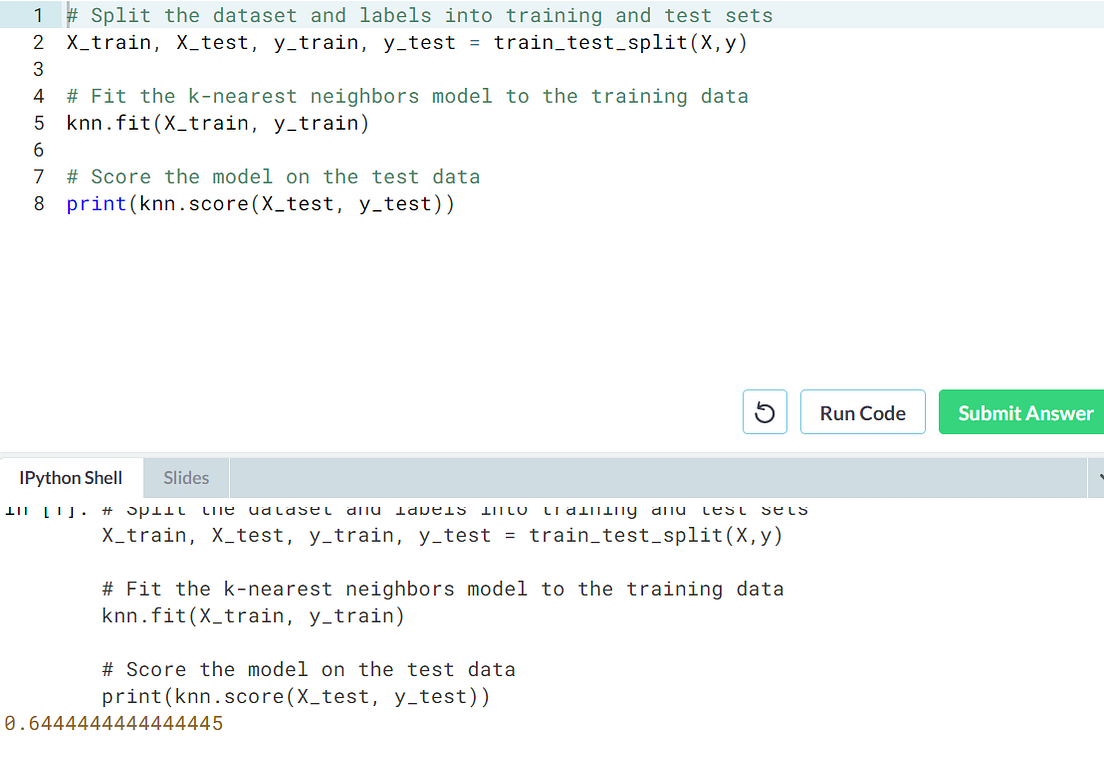Click the reset code circular-arrow icon
Viewport: 1104px width, 758px height.
tap(764, 411)
